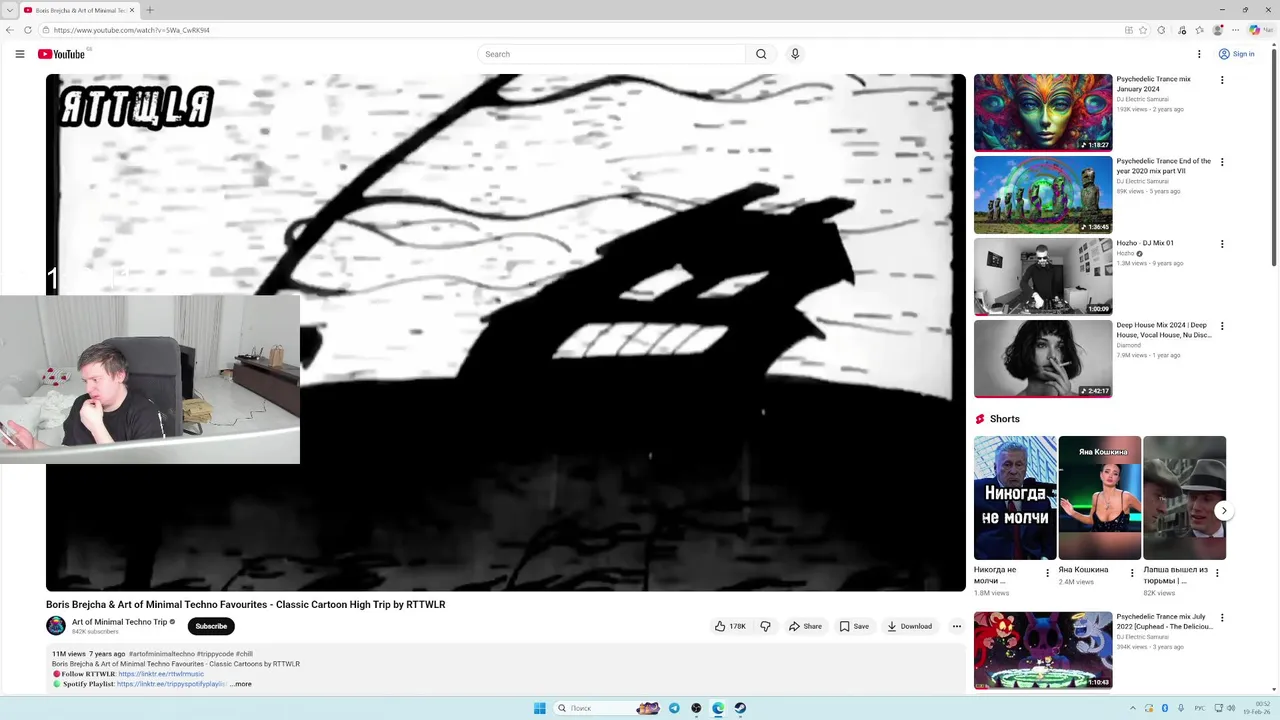
Task: Switch the РУС keyboard language indicator
Action: coord(1200,708)
